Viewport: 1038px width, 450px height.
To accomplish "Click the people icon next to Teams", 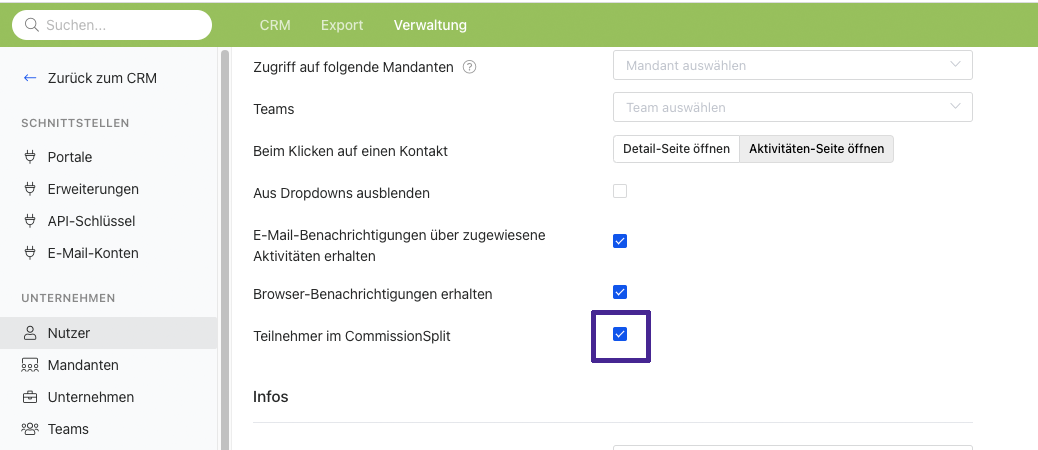I will pos(30,429).
